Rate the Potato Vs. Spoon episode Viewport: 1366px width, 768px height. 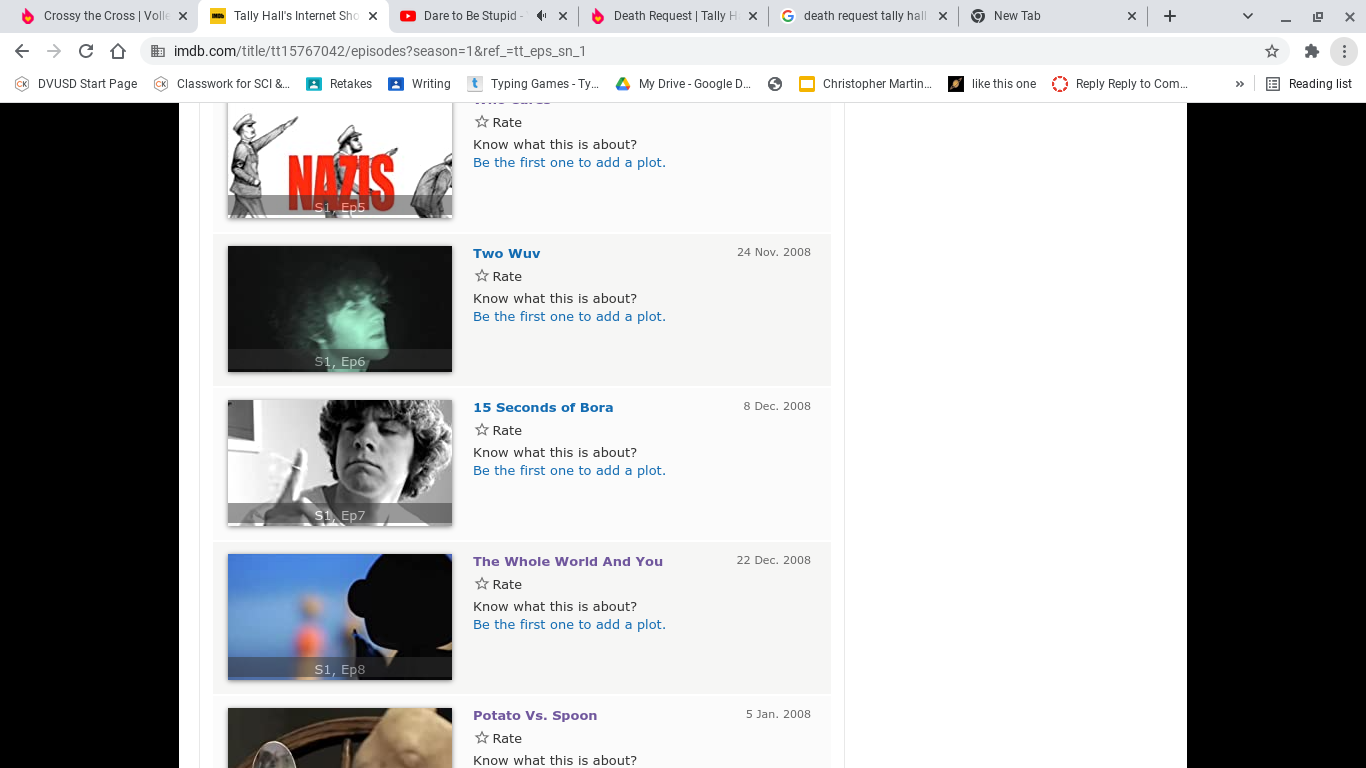(x=498, y=738)
